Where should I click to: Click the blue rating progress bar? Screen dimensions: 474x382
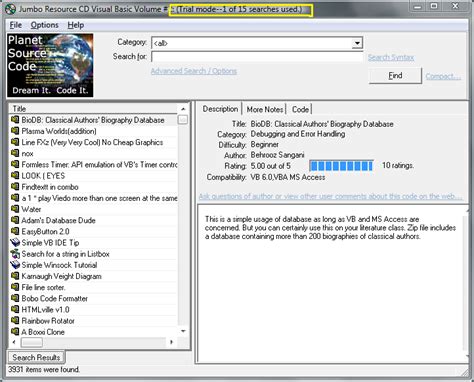point(341,165)
